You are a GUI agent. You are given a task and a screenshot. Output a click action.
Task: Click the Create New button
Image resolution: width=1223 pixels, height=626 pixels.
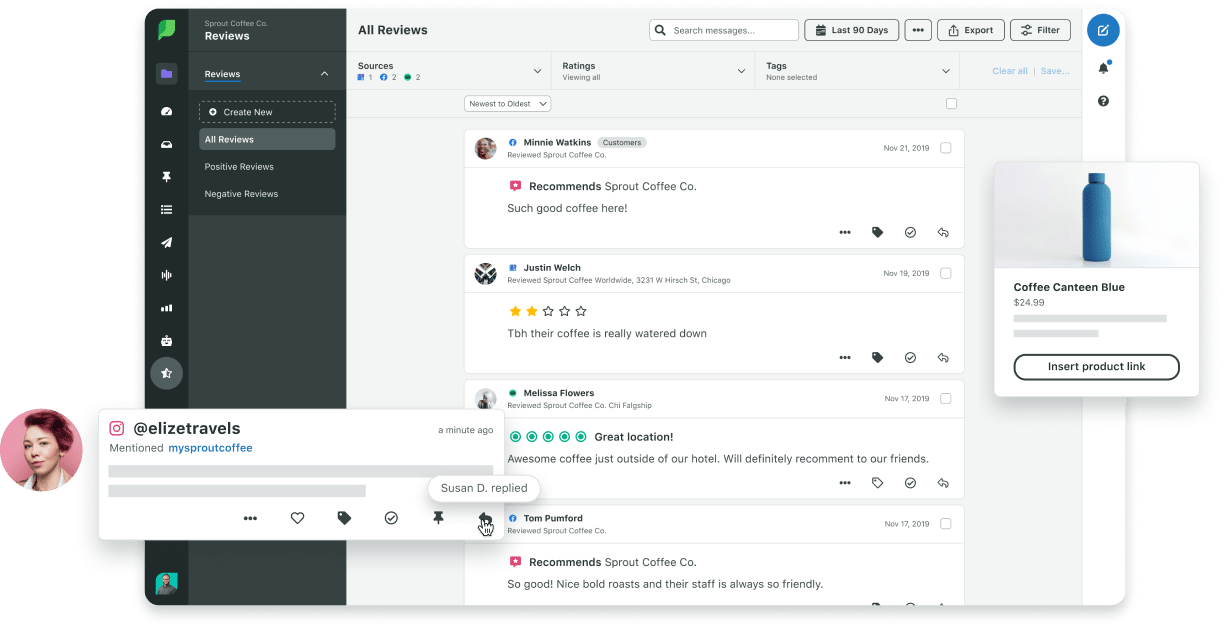[x=267, y=112]
